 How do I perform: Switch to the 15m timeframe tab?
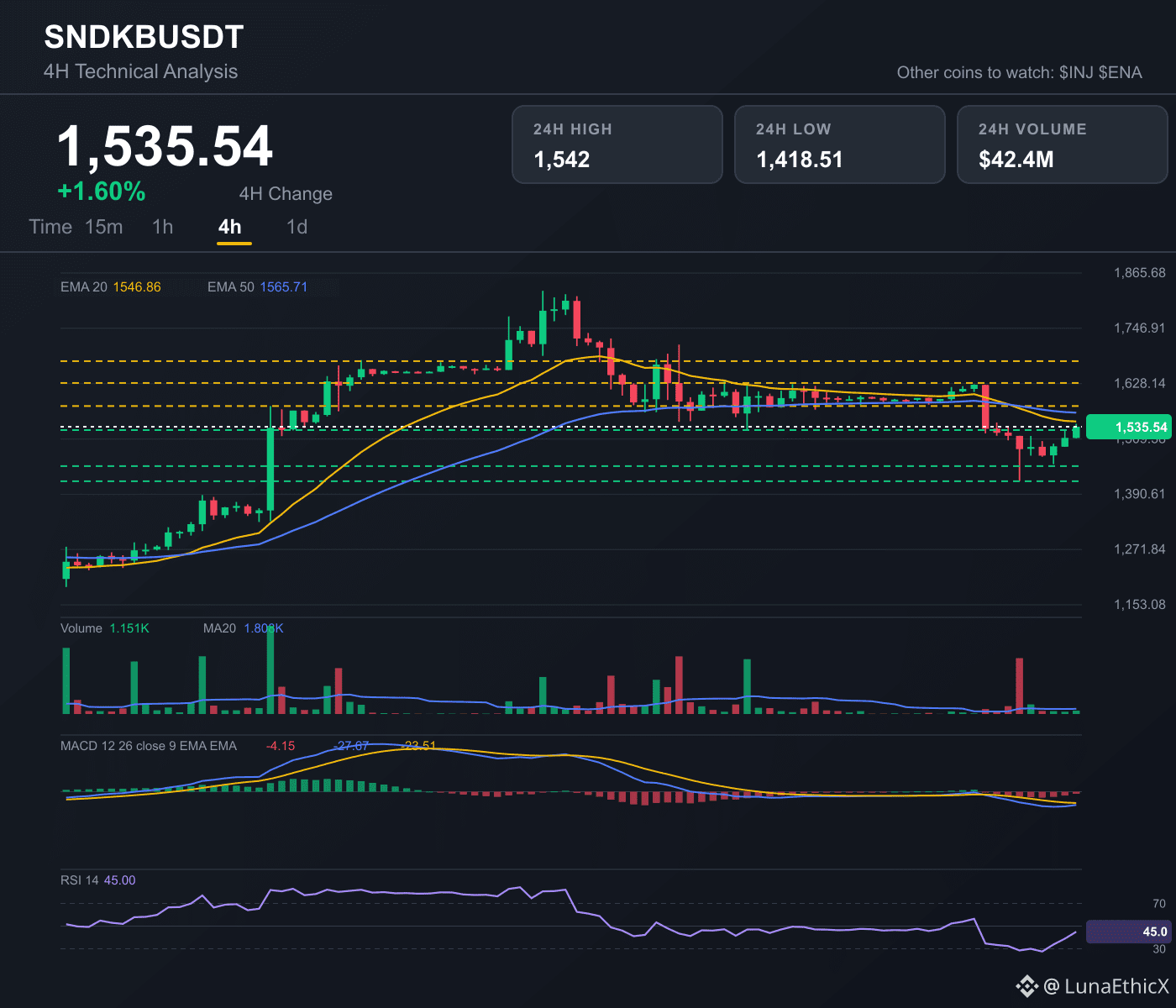coord(104,227)
